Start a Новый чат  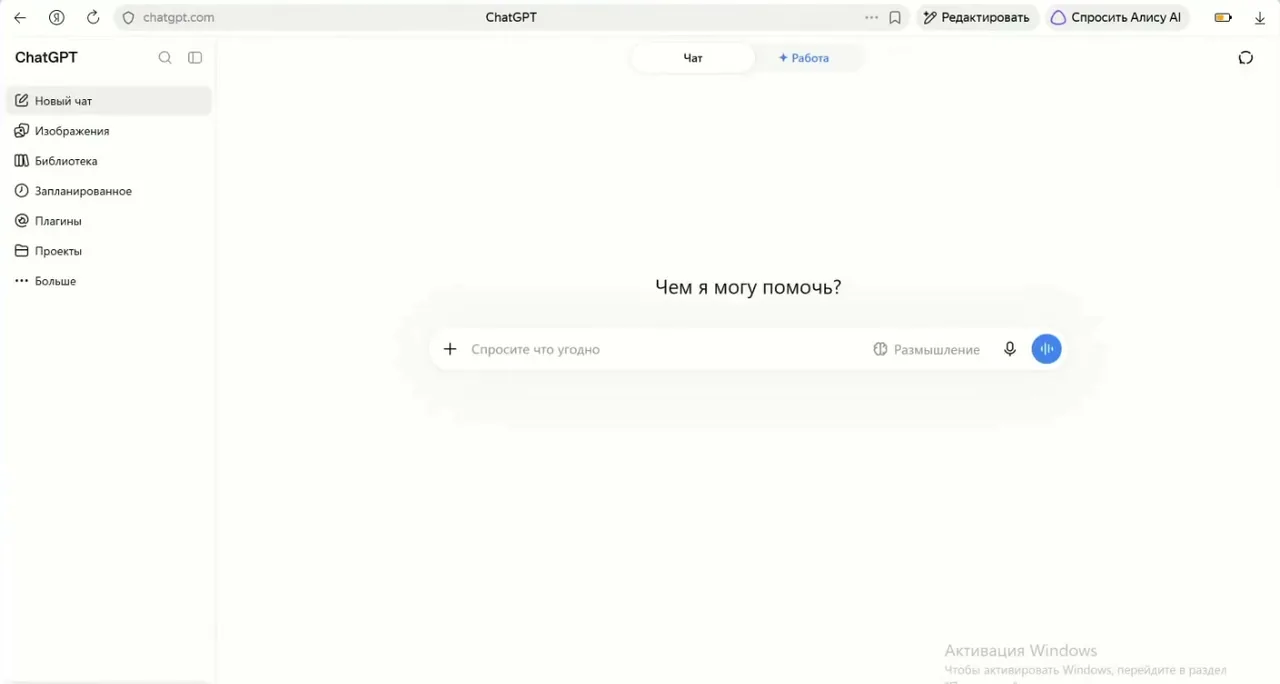[x=109, y=101]
